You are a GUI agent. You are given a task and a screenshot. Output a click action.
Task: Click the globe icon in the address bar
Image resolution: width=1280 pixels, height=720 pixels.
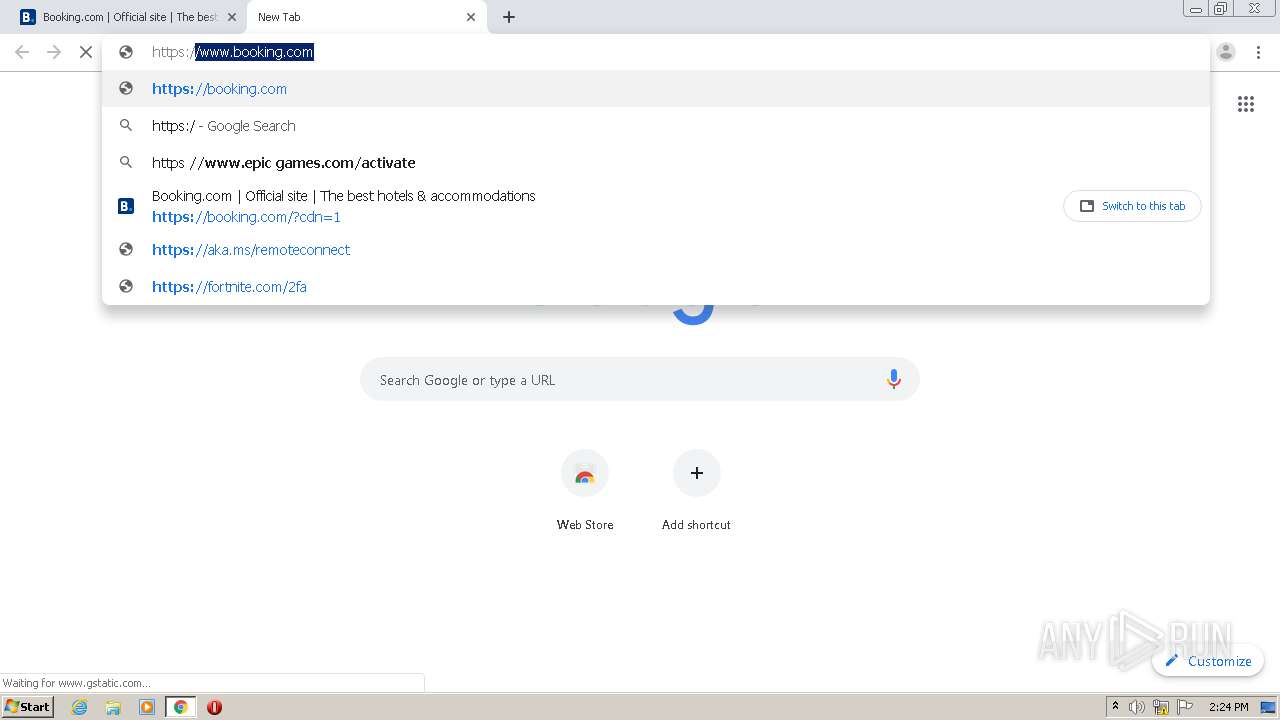126,52
